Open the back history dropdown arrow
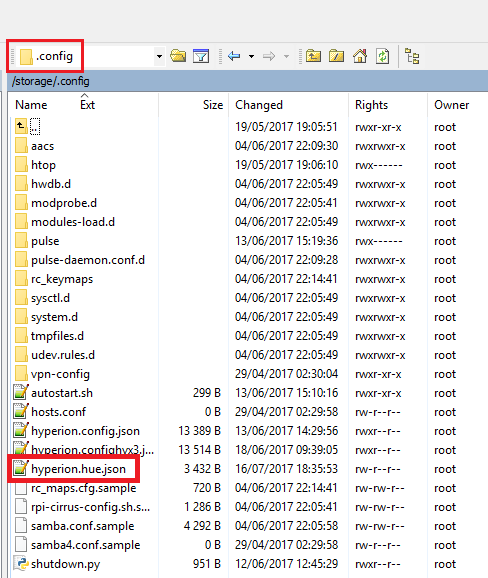 251,56
